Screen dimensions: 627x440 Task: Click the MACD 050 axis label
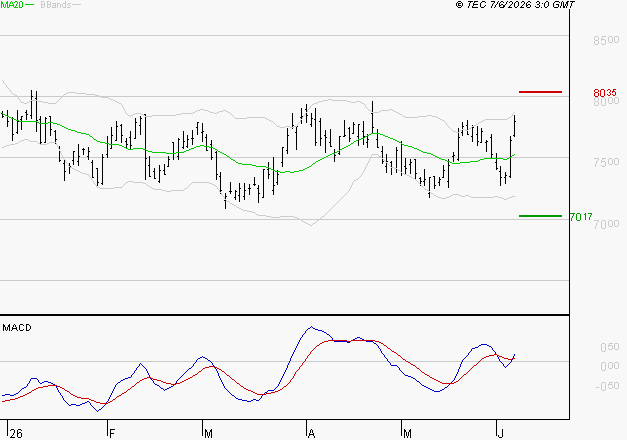point(610,347)
